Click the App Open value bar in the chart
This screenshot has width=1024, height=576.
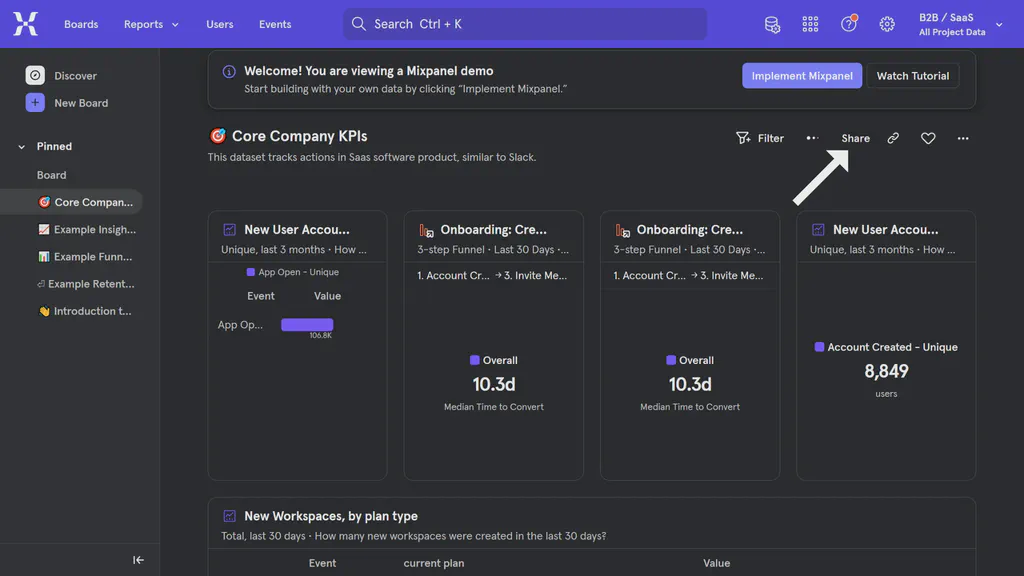[x=307, y=323]
